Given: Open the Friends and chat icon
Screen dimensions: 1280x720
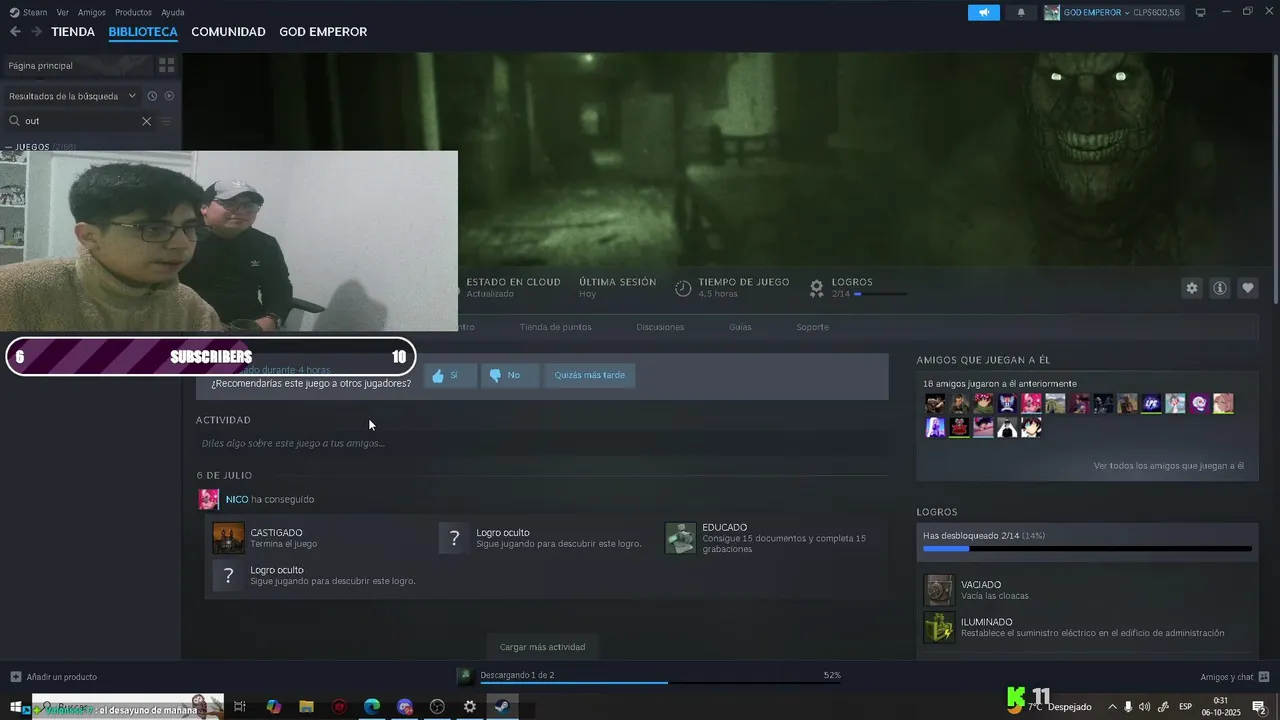Looking at the screenshot, I should pyautogui.click(x=1264, y=677).
